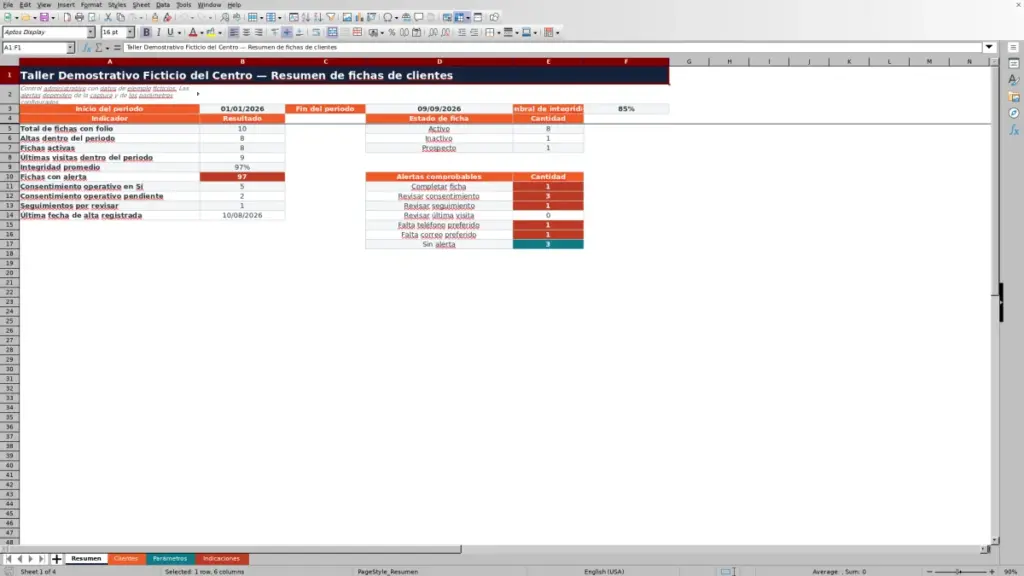Click the Function Wizard fx icon
The image size is (1024, 576).
click(x=86, y=48)
